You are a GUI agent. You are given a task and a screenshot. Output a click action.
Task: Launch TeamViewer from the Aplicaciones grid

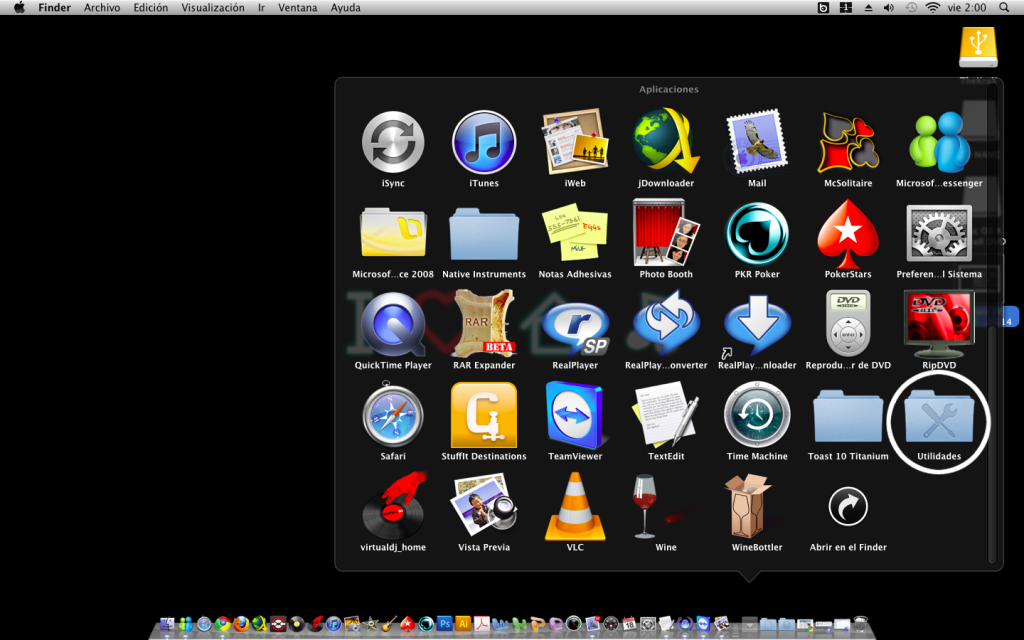[x=575, y=415]
